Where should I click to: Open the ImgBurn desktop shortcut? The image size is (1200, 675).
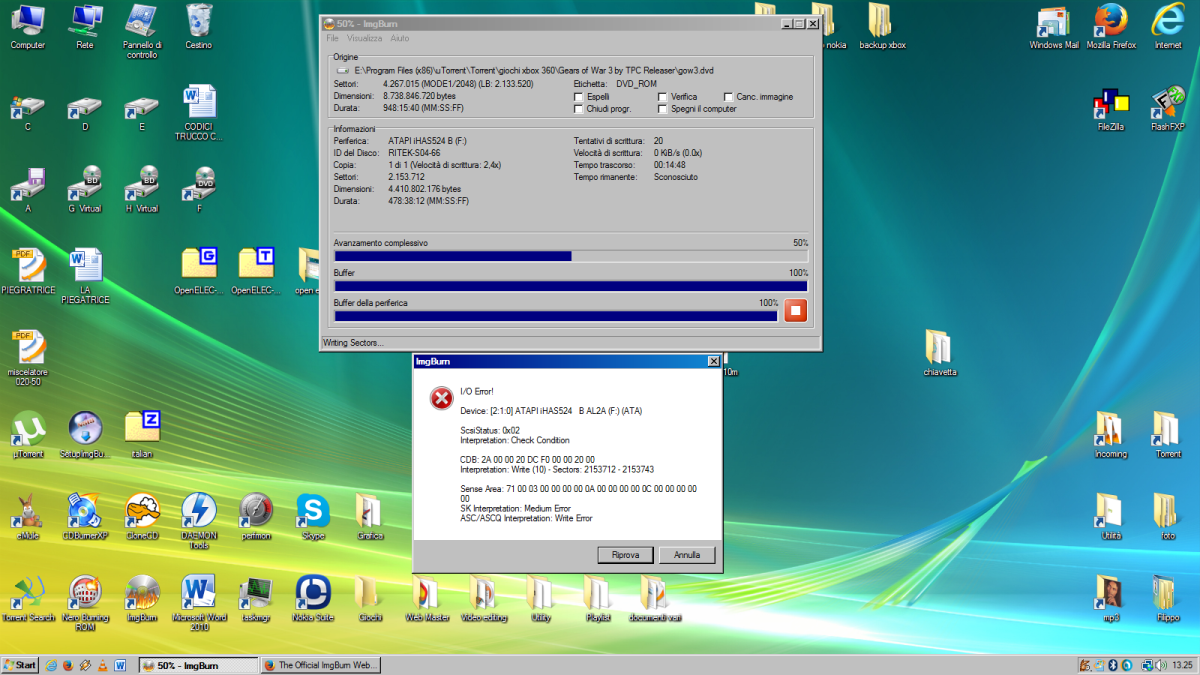[x=142, y=593]
